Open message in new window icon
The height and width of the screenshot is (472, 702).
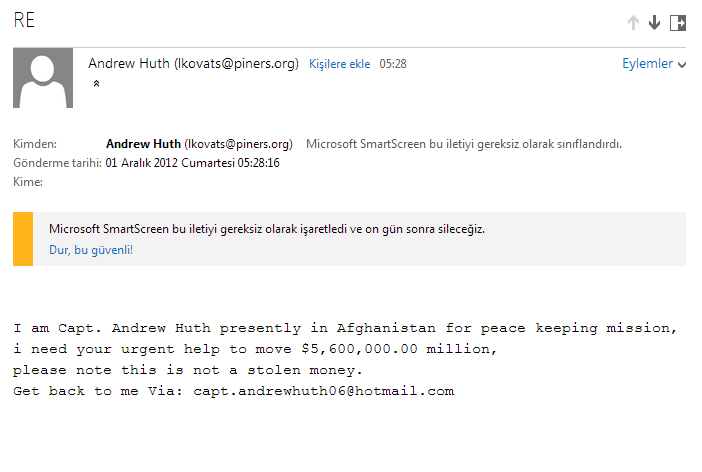(678, 22)
